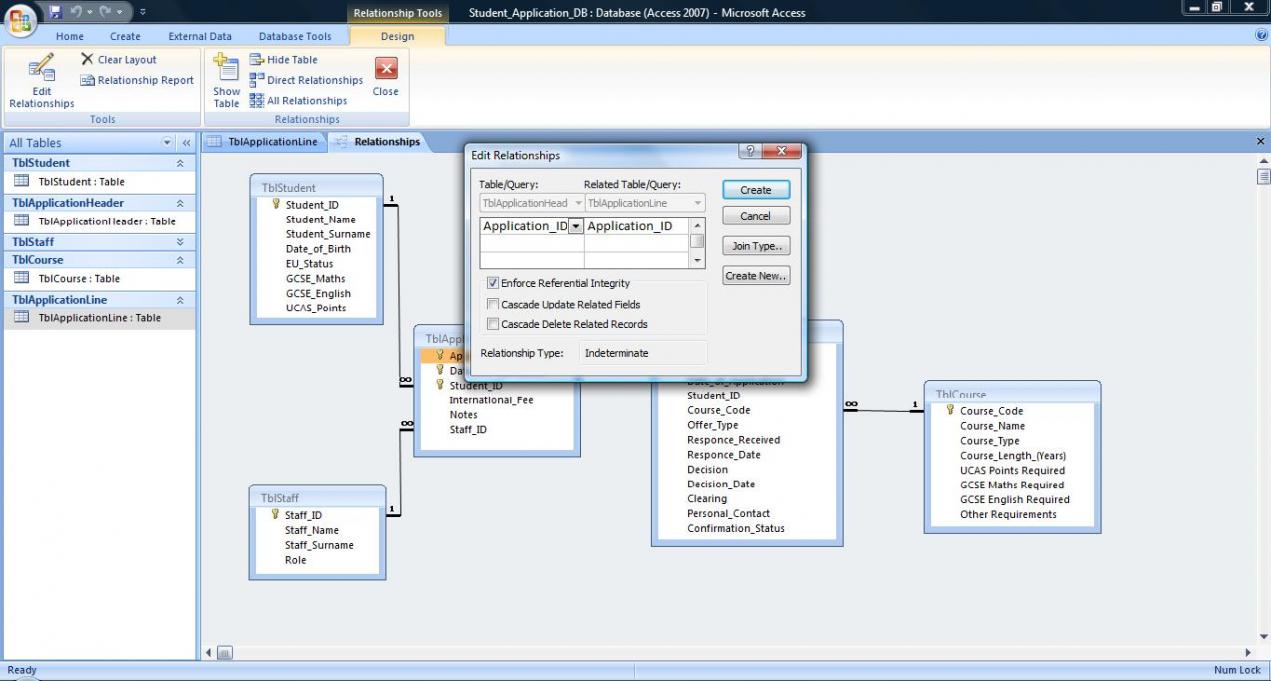
Task: Click the Create New.. button
Action: (x=756, y=276)
